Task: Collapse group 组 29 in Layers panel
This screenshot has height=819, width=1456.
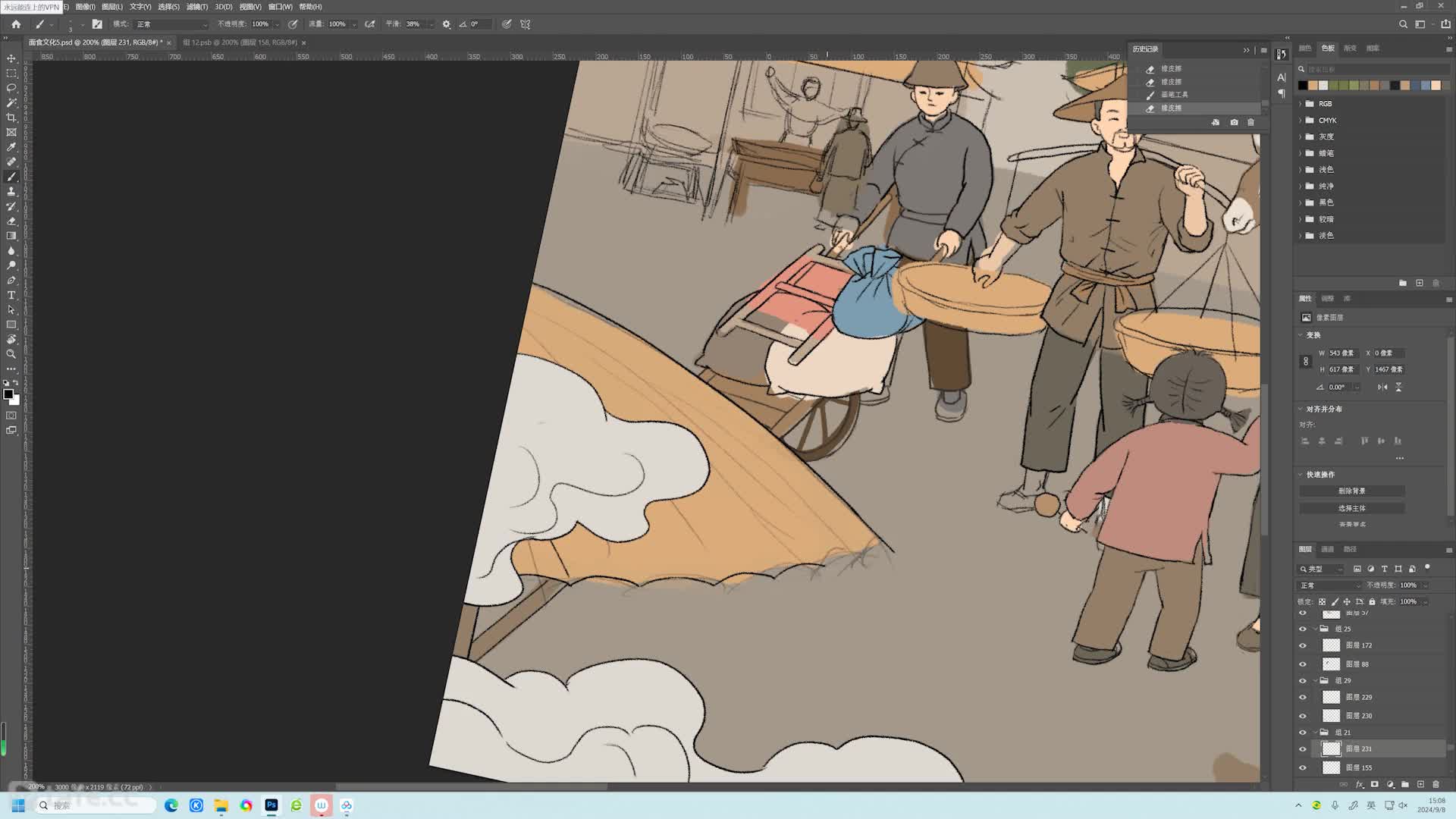Action: [x=1316, y=681]
